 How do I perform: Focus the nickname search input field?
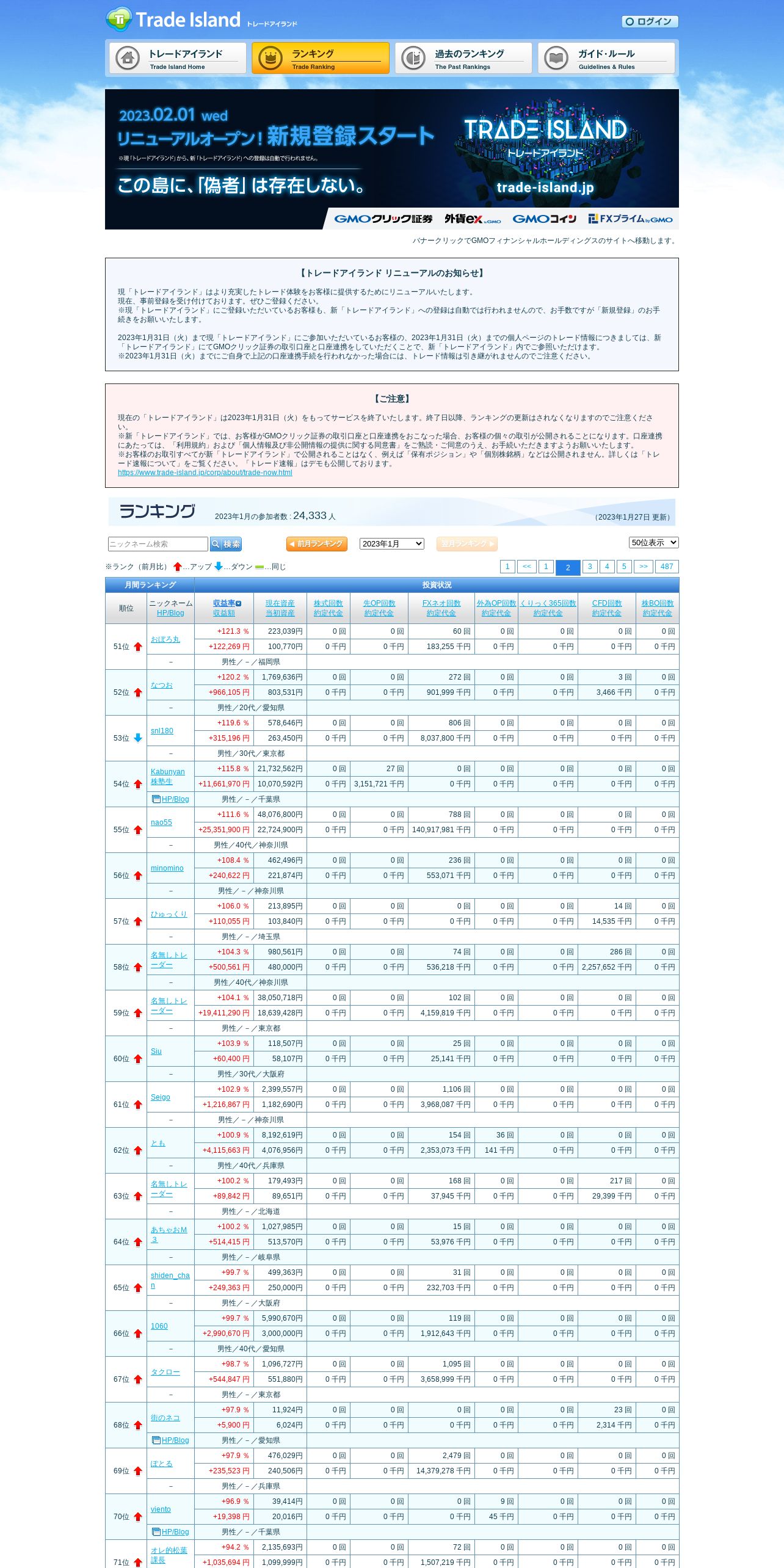pos(158,544)
